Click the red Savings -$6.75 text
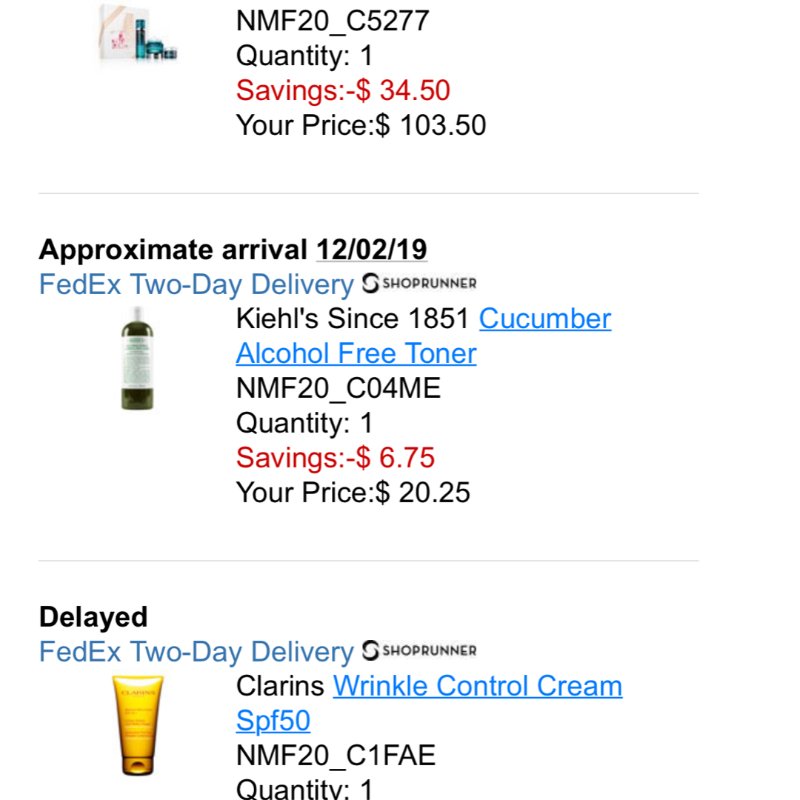Image resolution: width=800 pixels, height=800 pixels. 335,458
